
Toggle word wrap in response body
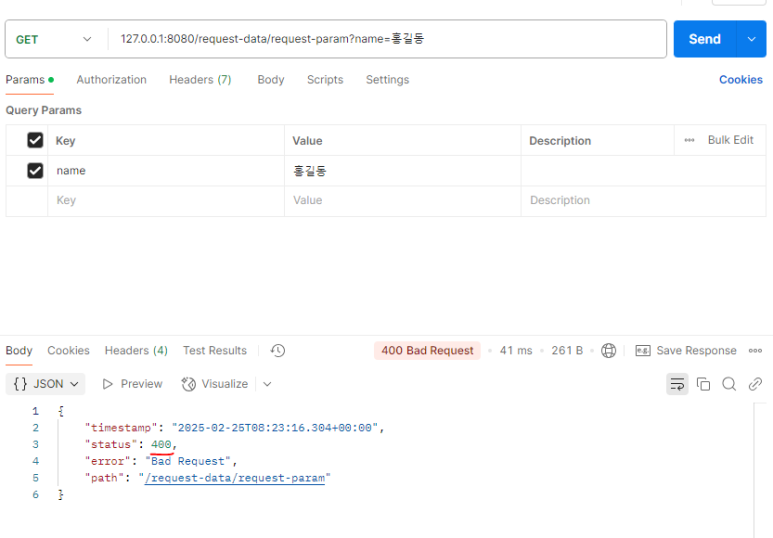coord(677,384)
